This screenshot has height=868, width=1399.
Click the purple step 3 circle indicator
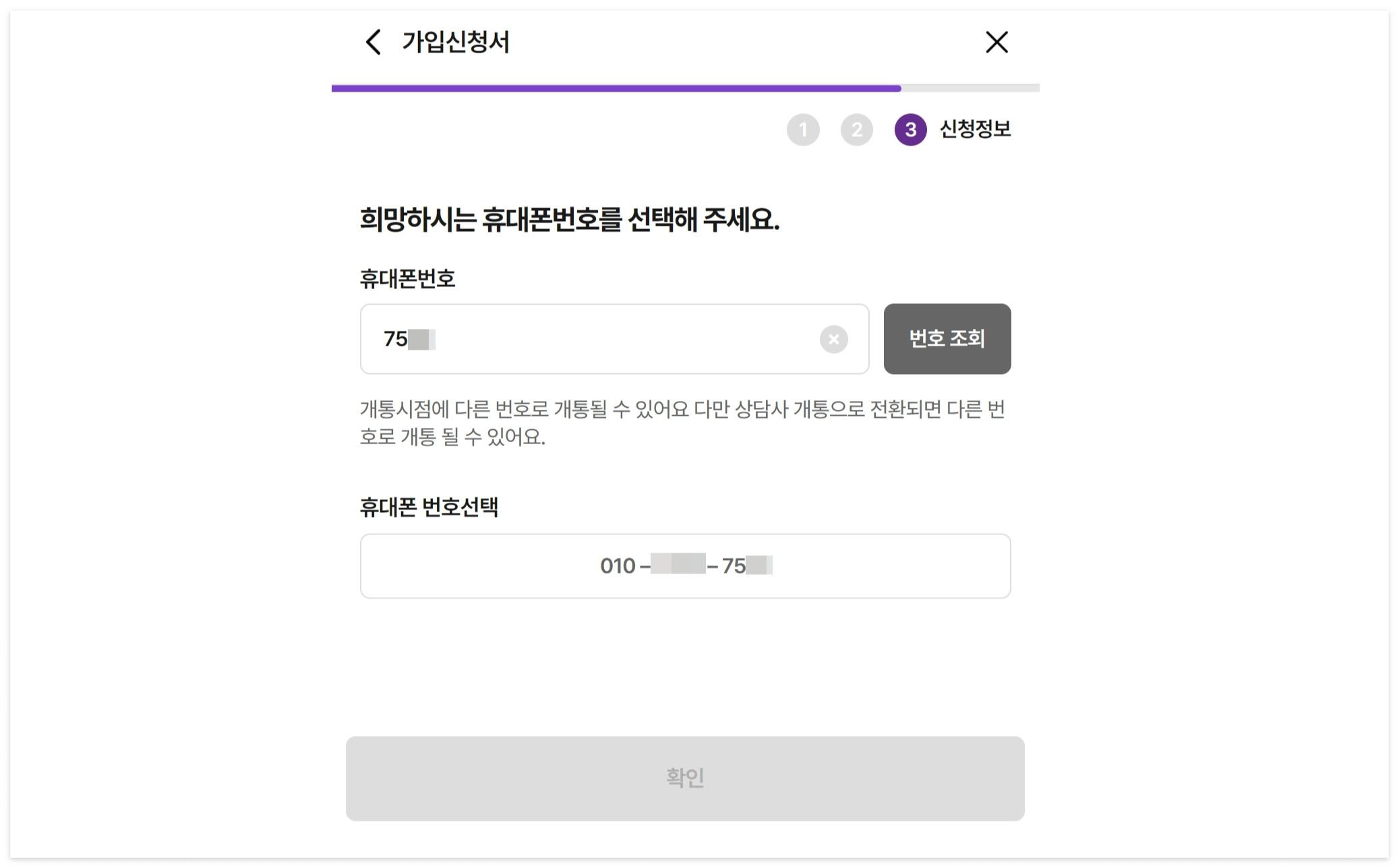[910, 129]
